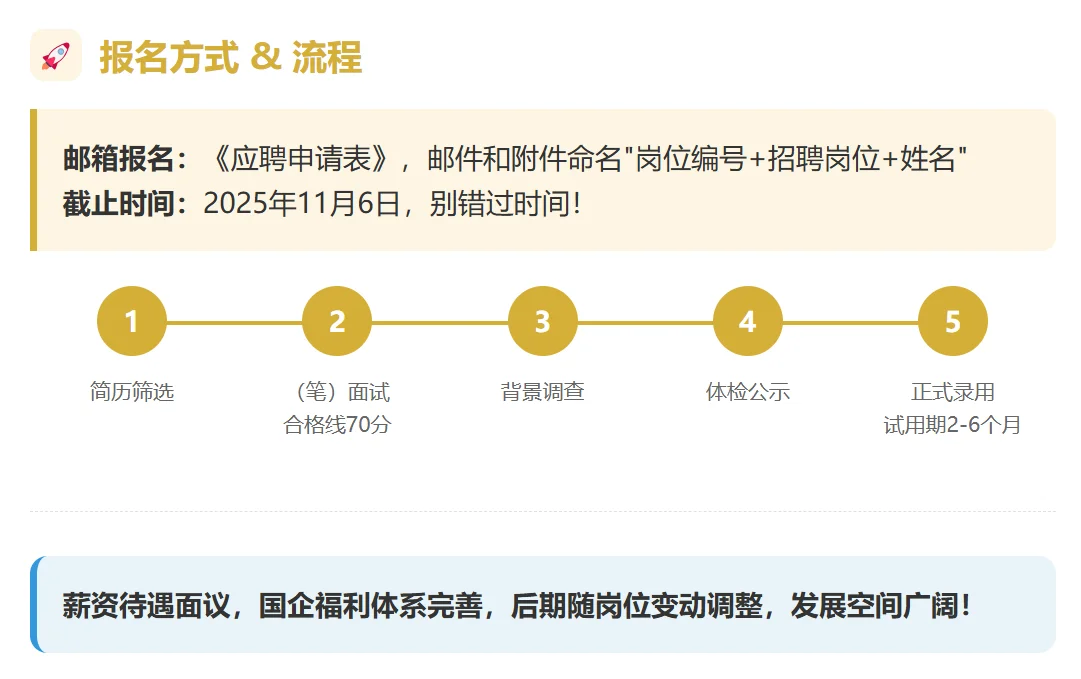Toggle the 体检公示 step label
This screenshot has height=679, width=1081.
[x=748, y=392]
